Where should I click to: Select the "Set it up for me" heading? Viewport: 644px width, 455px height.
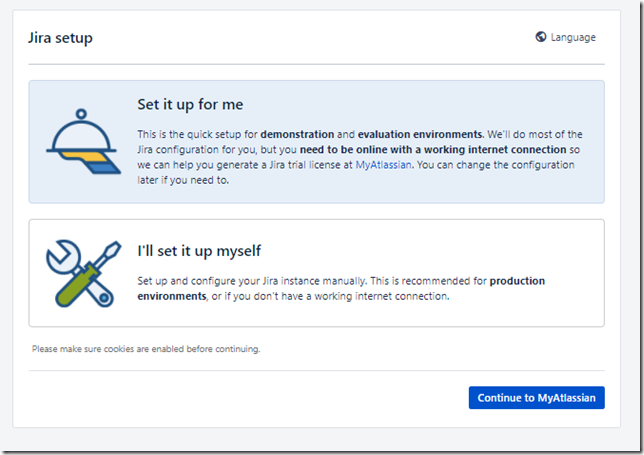click(x=190, y=104)
